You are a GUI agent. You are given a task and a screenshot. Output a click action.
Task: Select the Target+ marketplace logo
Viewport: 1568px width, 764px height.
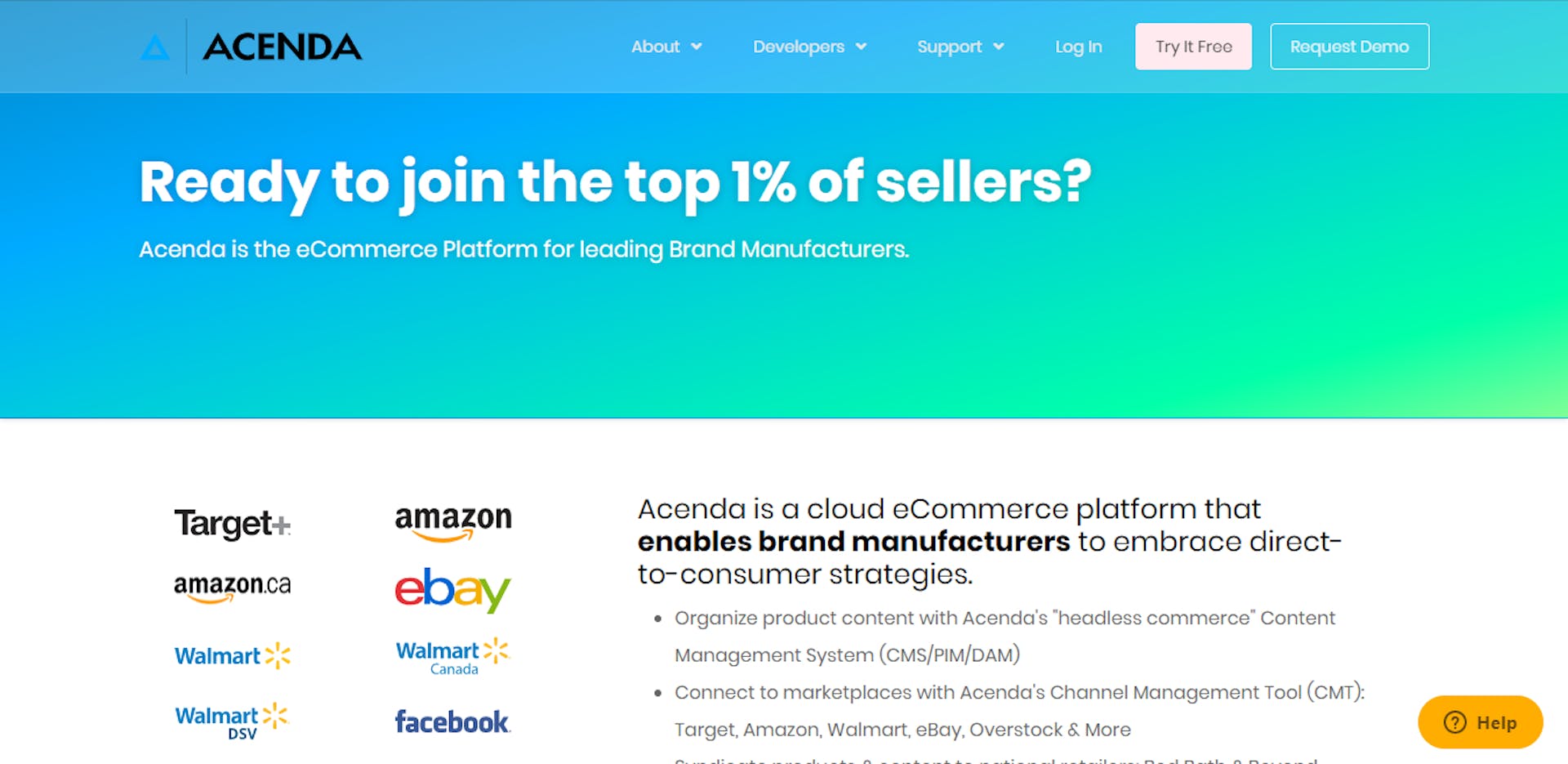[x=232, y=523]
